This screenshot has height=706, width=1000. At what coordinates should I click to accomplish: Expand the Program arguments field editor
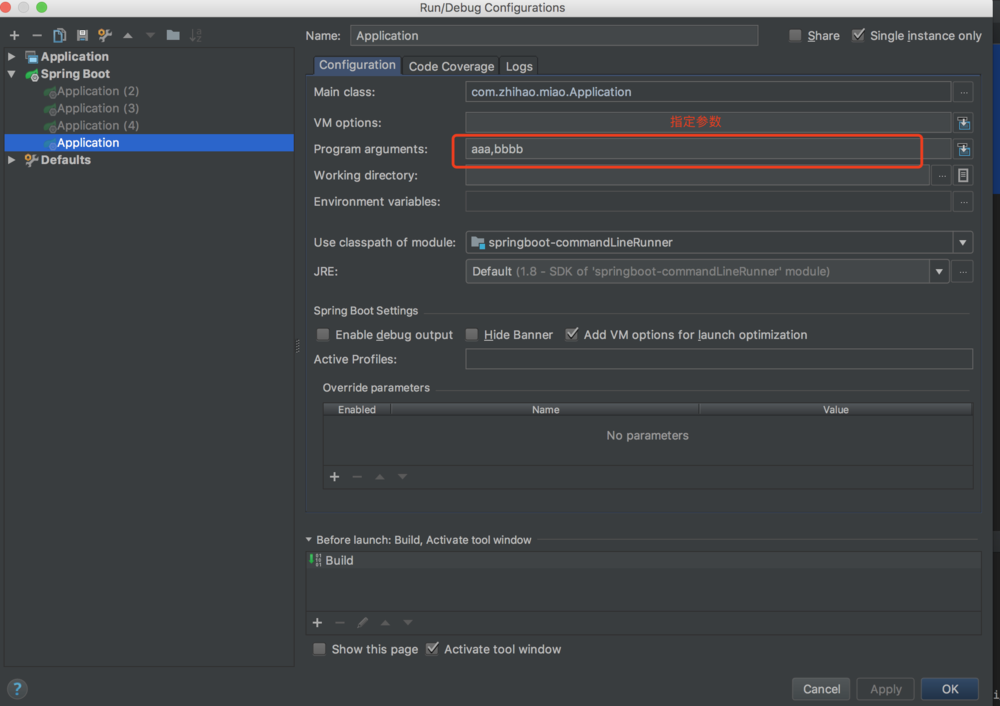963,150
